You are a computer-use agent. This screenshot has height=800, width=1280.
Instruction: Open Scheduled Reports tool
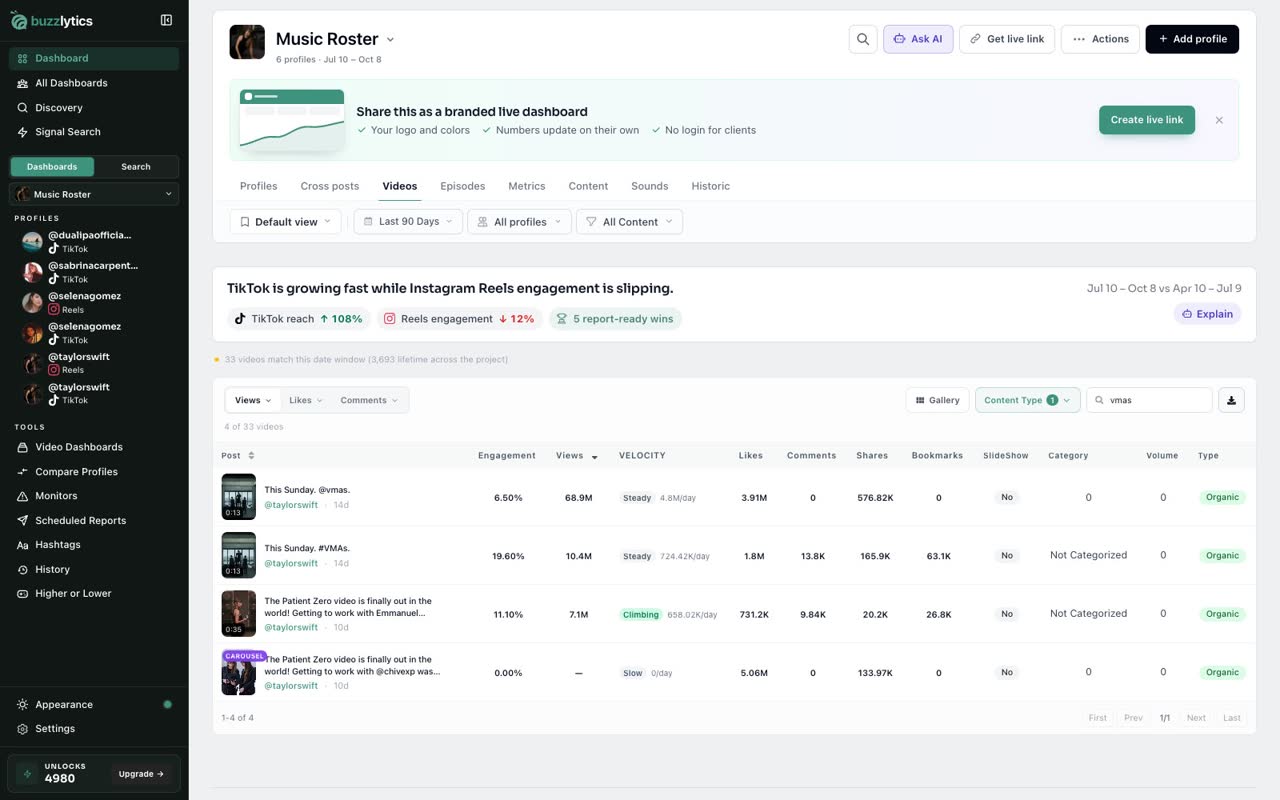coord(94,521)
